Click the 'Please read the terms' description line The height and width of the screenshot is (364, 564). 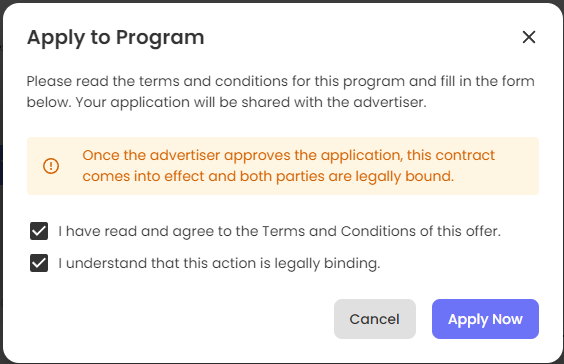(281, 81)
